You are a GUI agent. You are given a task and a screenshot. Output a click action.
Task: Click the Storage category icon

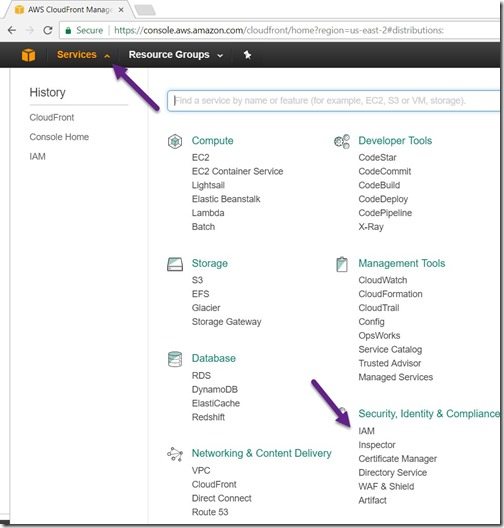coord(175,264)
